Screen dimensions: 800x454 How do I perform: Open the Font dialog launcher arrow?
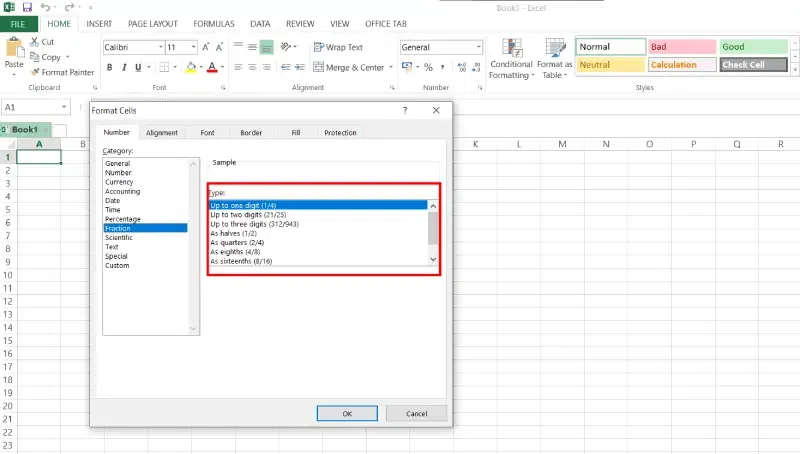[x=223, y=88]
